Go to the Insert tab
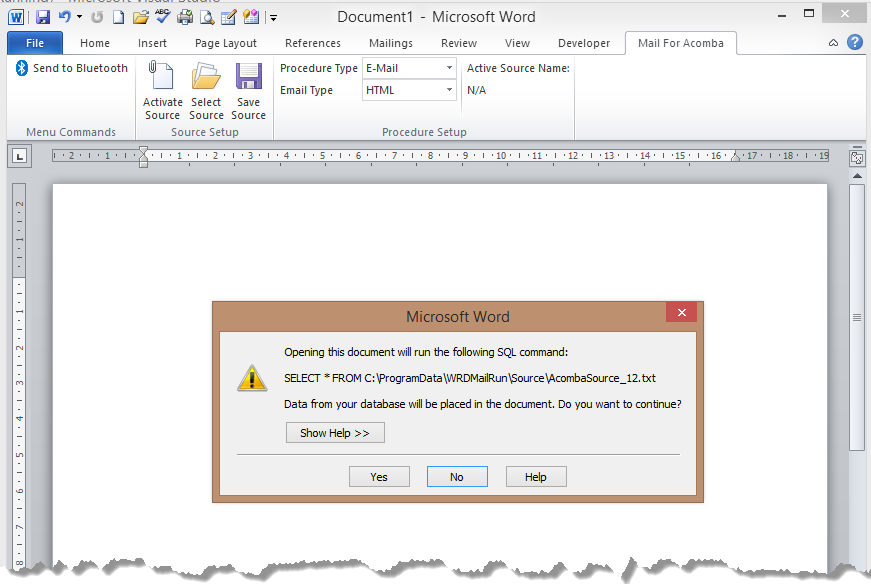The height and width of the screenshot is (584, 871). click(152, 43)
